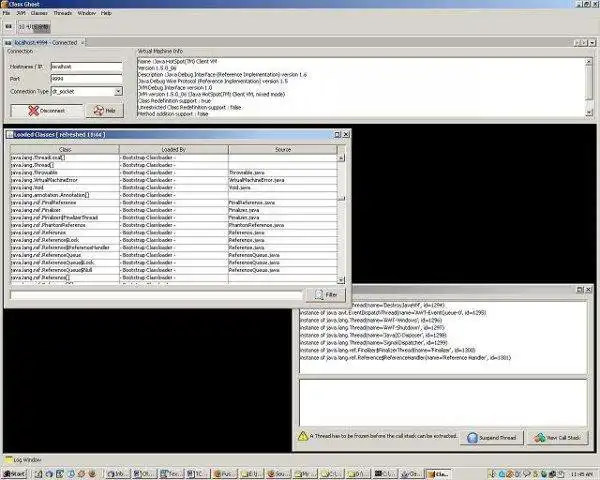Select the AWT-Shutdown thread entry

pyautogui.click(x=372, y=328)
